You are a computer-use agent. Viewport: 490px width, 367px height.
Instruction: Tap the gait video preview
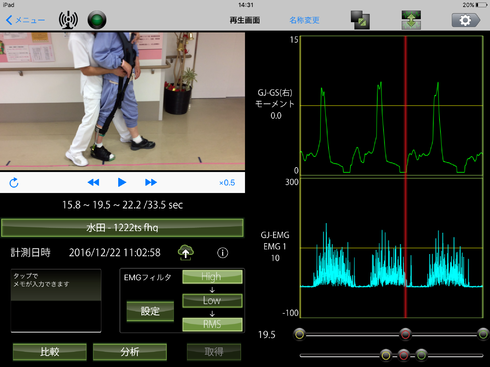(122, 101)
